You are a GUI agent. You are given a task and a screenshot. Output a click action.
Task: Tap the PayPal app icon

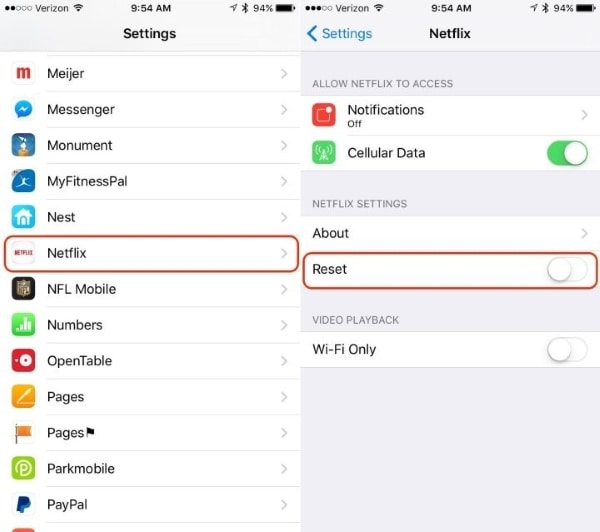(x=23, y=504)
